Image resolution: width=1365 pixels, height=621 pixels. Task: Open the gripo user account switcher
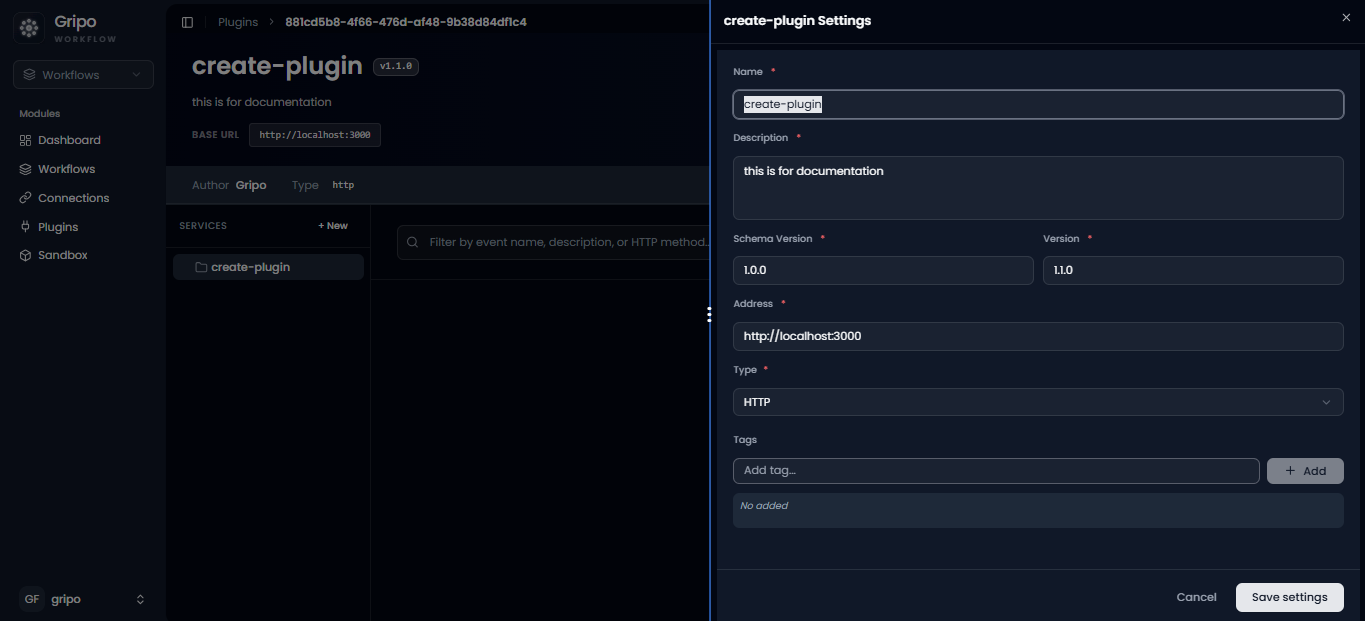(83, 599)
